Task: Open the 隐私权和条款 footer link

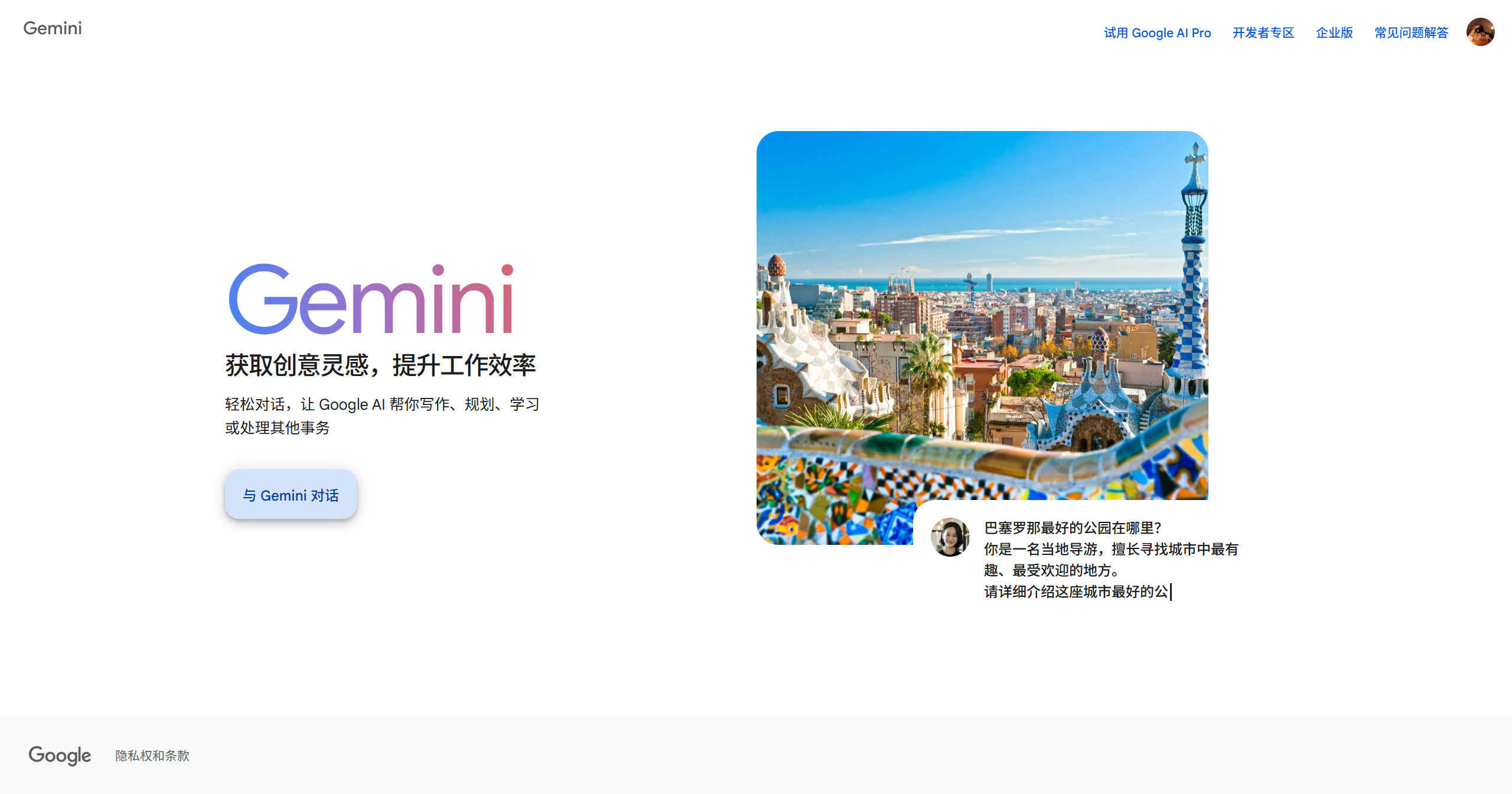Action: 152,756
